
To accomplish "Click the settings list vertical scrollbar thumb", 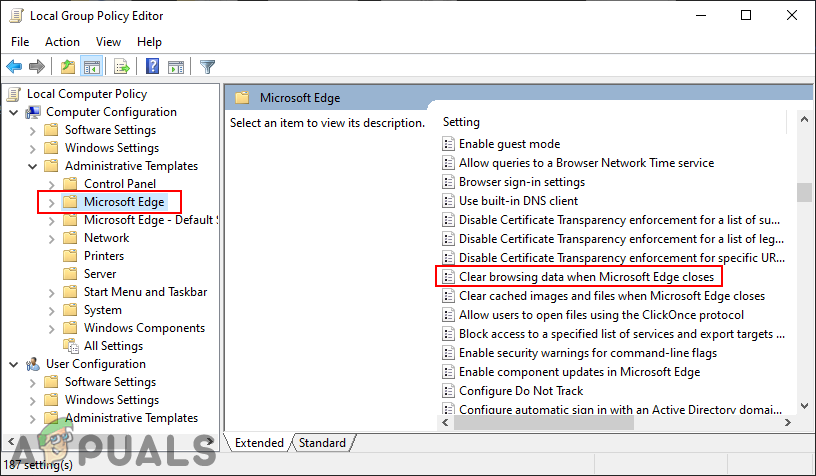I will tap(804, 192).
